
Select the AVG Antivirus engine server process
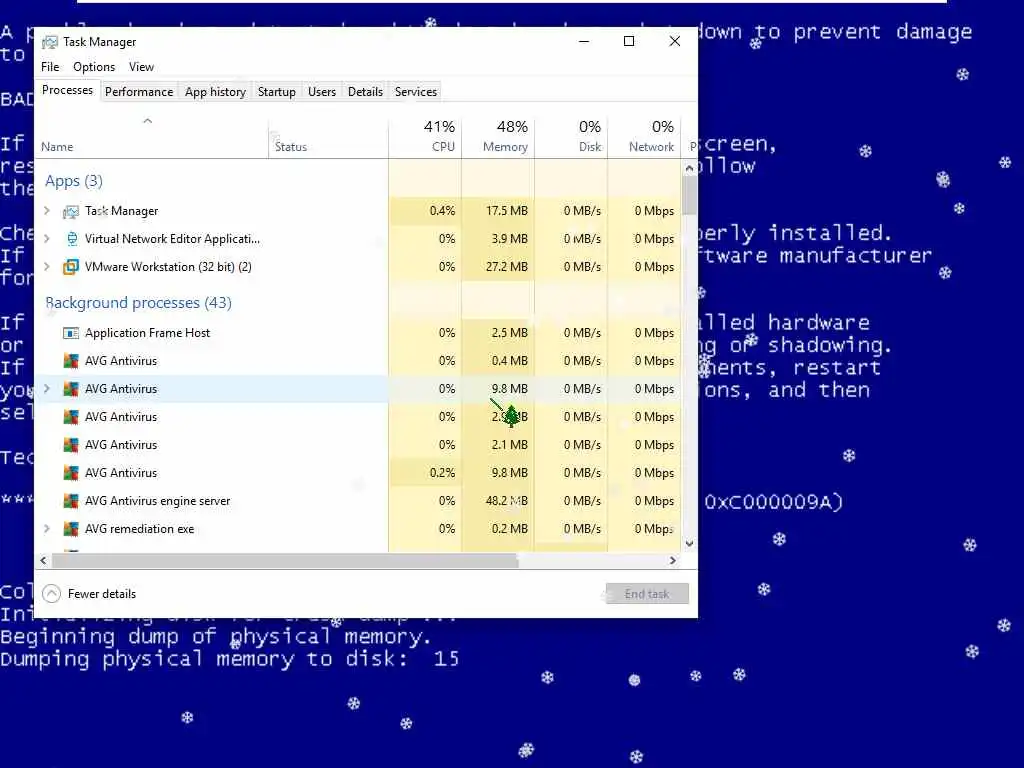tap(358, 501)
